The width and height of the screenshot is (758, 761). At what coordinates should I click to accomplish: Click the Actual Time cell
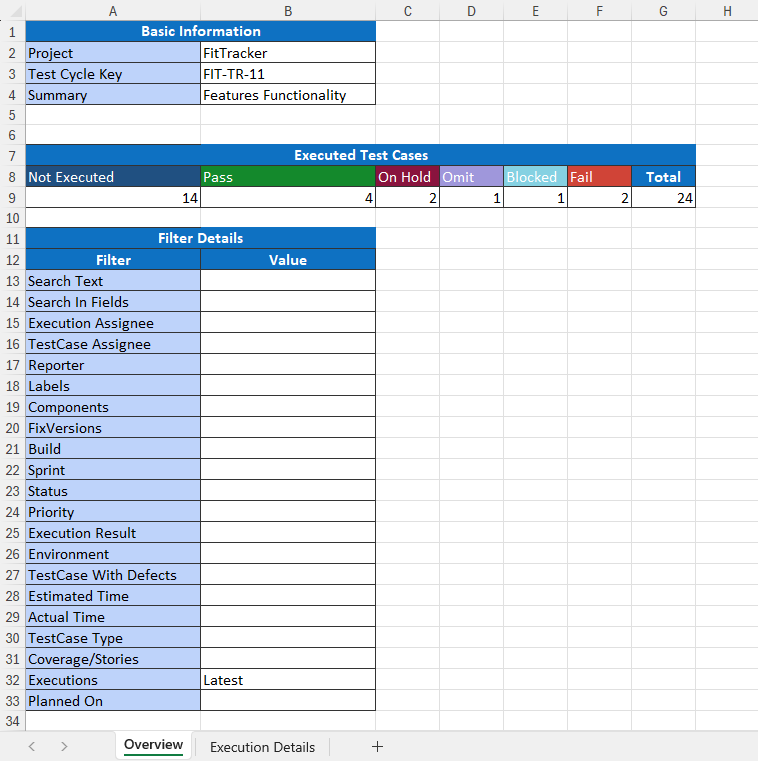pyautogui.click(x=113, y=616)
